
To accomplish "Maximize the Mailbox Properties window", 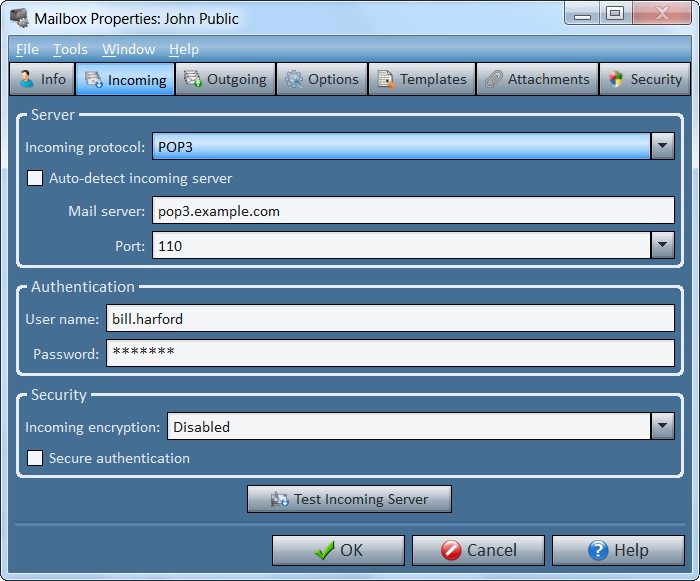I will (x=615, y=13).
